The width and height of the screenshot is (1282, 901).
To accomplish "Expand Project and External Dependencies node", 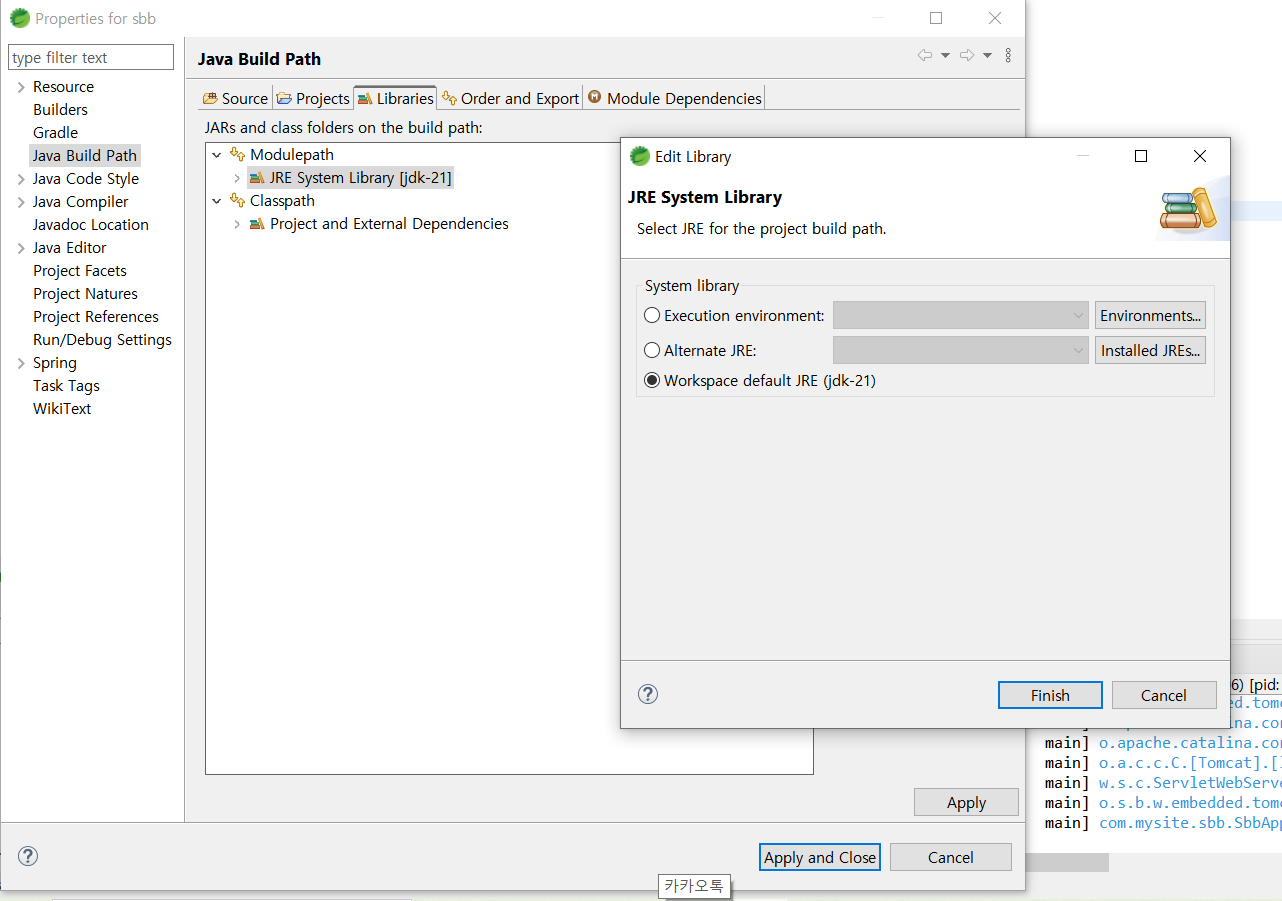I will click(237, 224).
